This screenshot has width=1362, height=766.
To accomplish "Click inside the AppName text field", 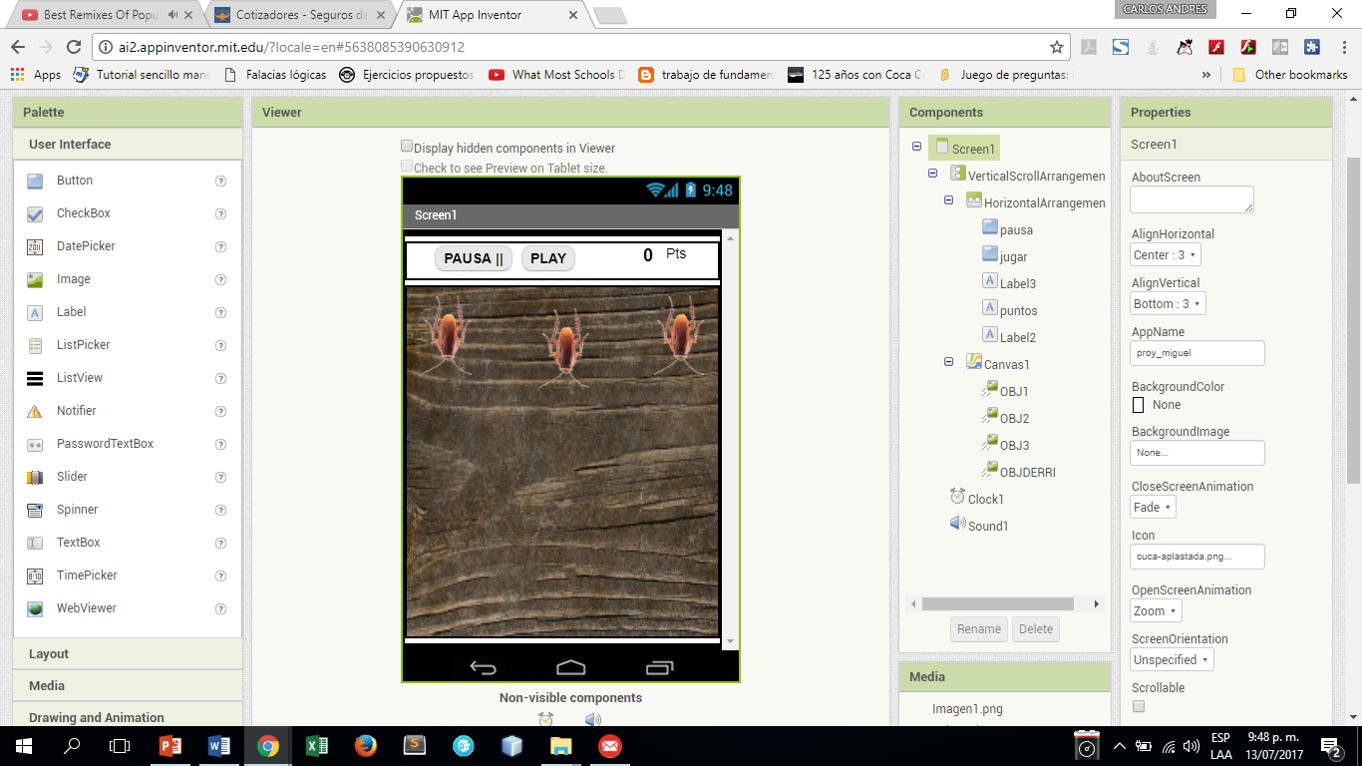I will pyautogui.click(x=1196, y=352).
